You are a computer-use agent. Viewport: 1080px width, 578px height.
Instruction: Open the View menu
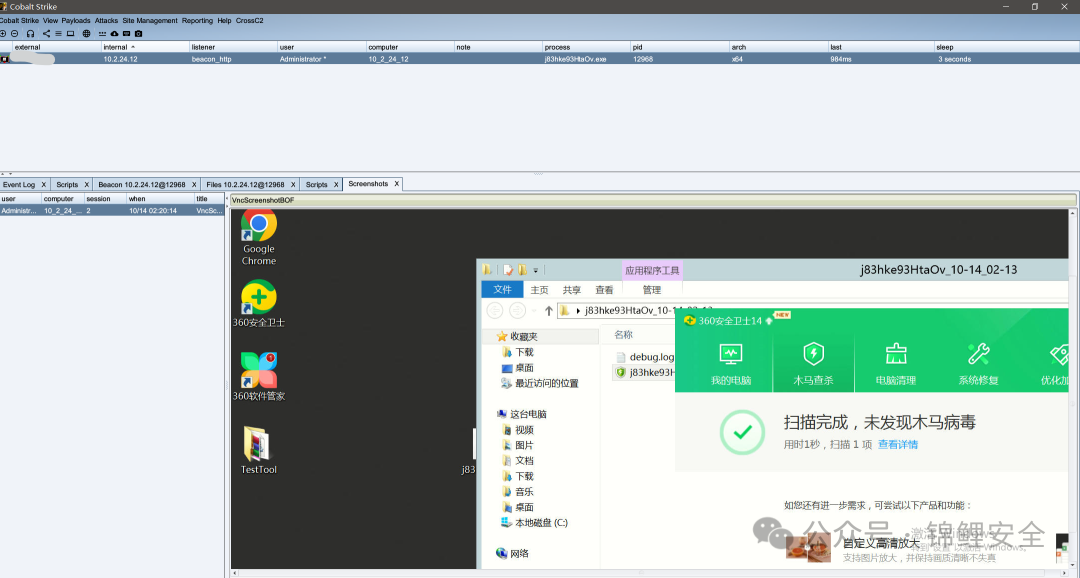click(x=50, y=21)
